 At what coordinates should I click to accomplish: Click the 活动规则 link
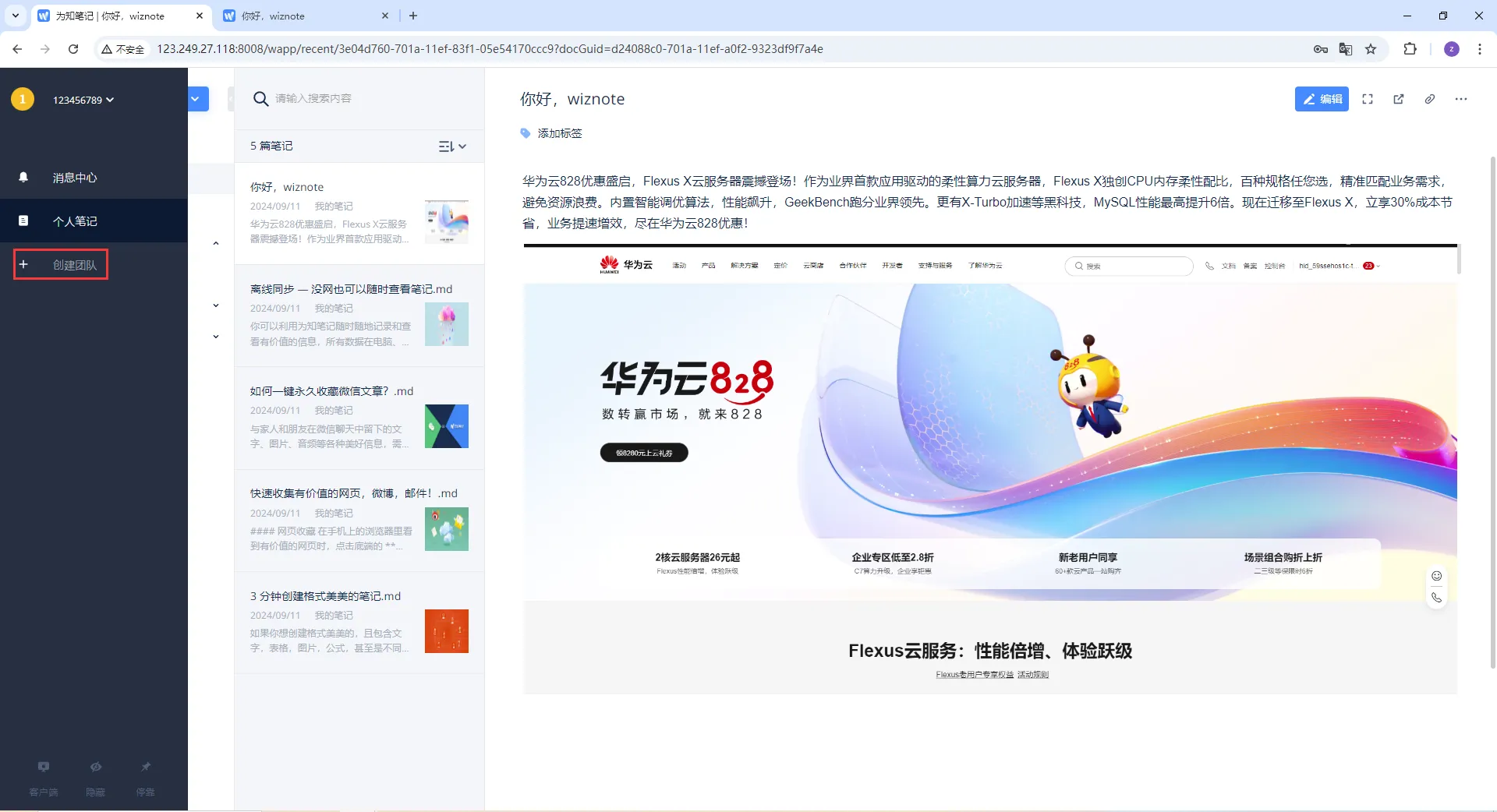tap(1033, 675)
